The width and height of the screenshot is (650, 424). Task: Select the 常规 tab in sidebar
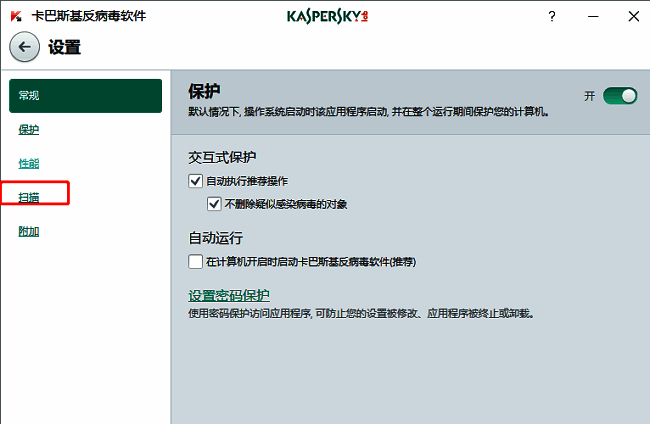pos(85,95)
